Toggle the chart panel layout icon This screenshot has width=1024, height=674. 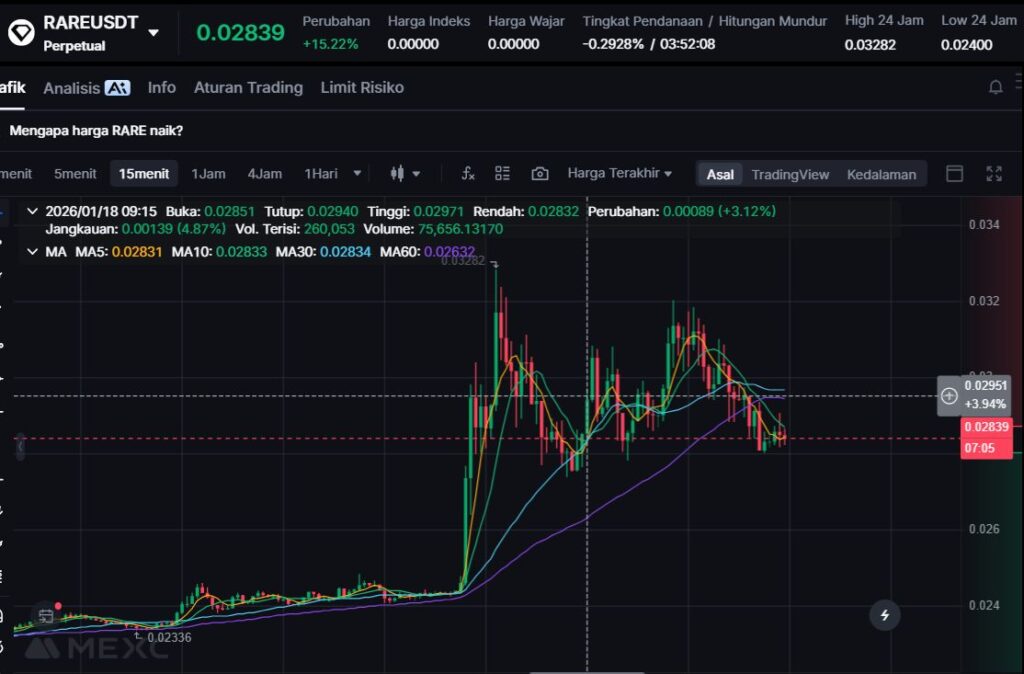[x=955, y=174]
